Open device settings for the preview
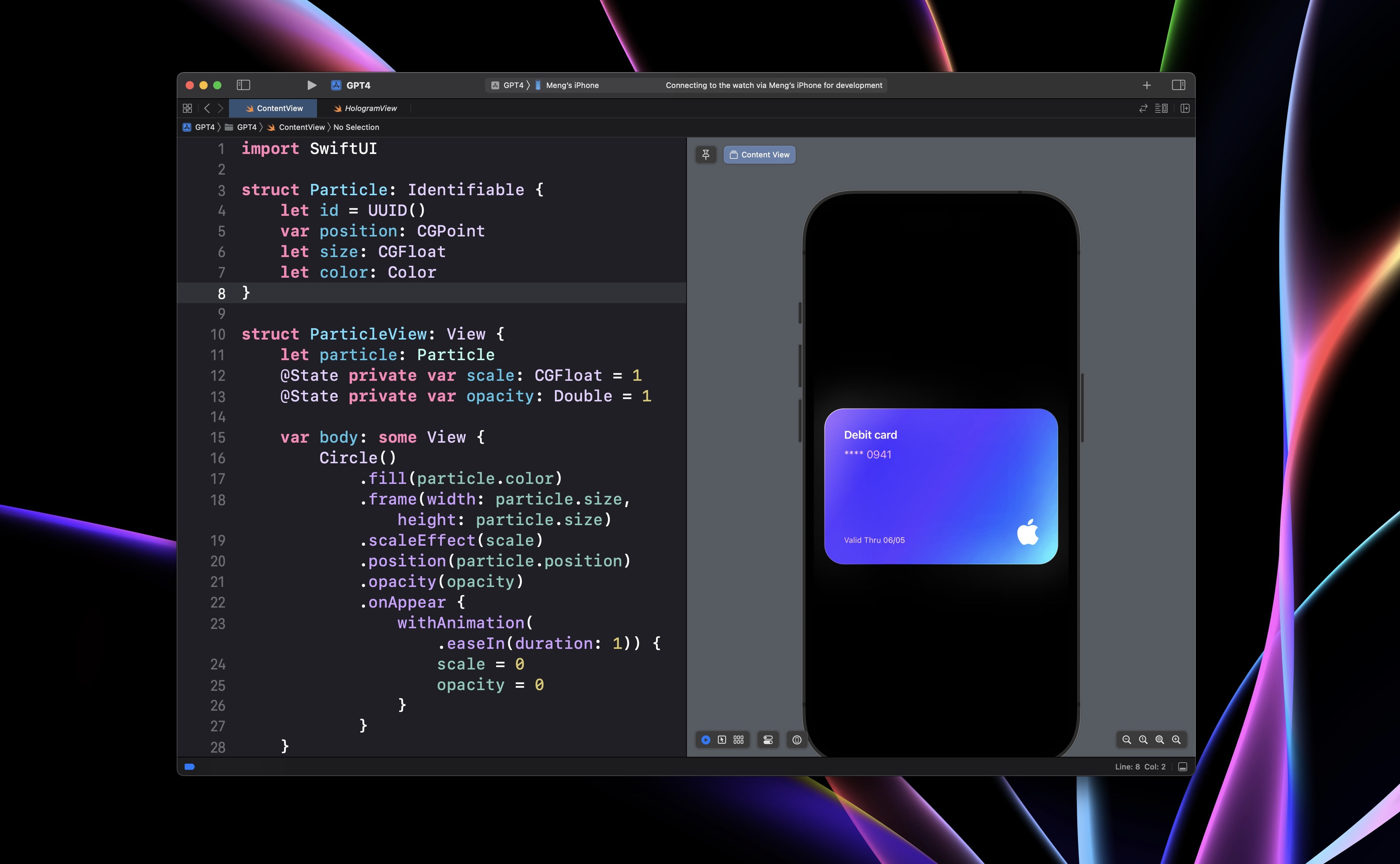Image resolution: width=1400 pixels, height=864 pixels. 768,740
